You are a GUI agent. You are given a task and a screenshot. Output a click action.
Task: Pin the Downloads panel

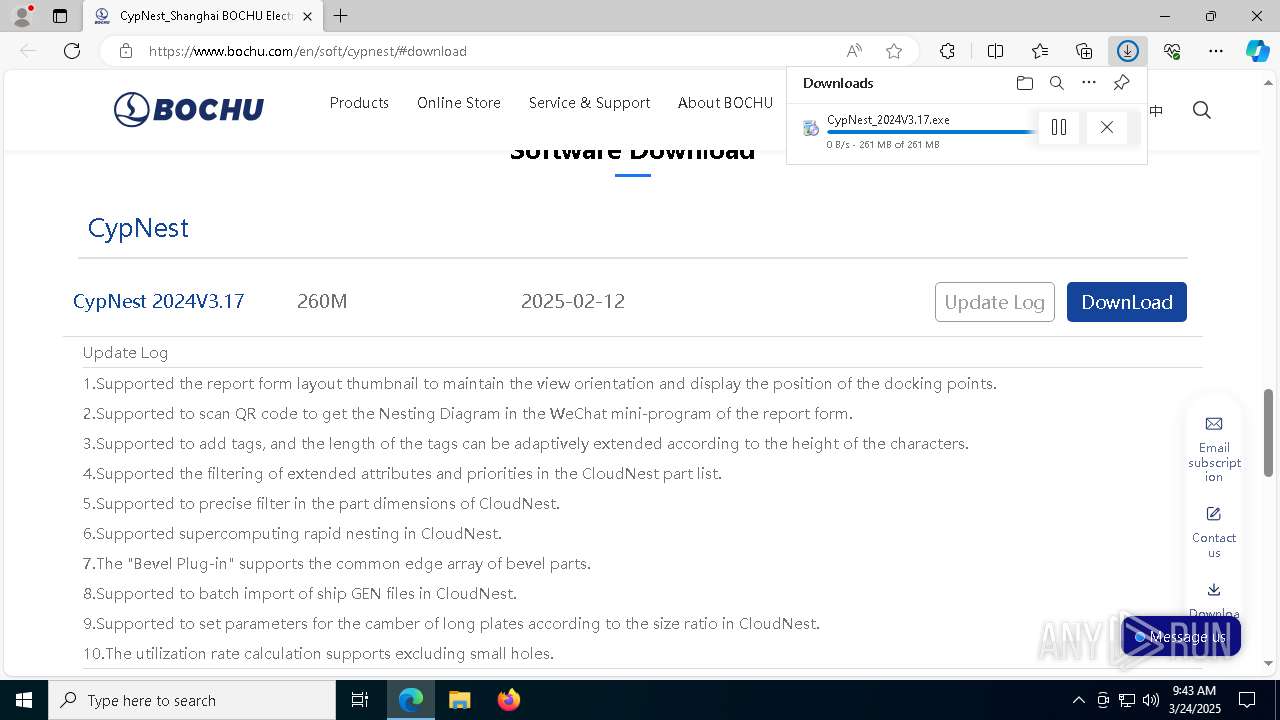tap(1121, 83)
